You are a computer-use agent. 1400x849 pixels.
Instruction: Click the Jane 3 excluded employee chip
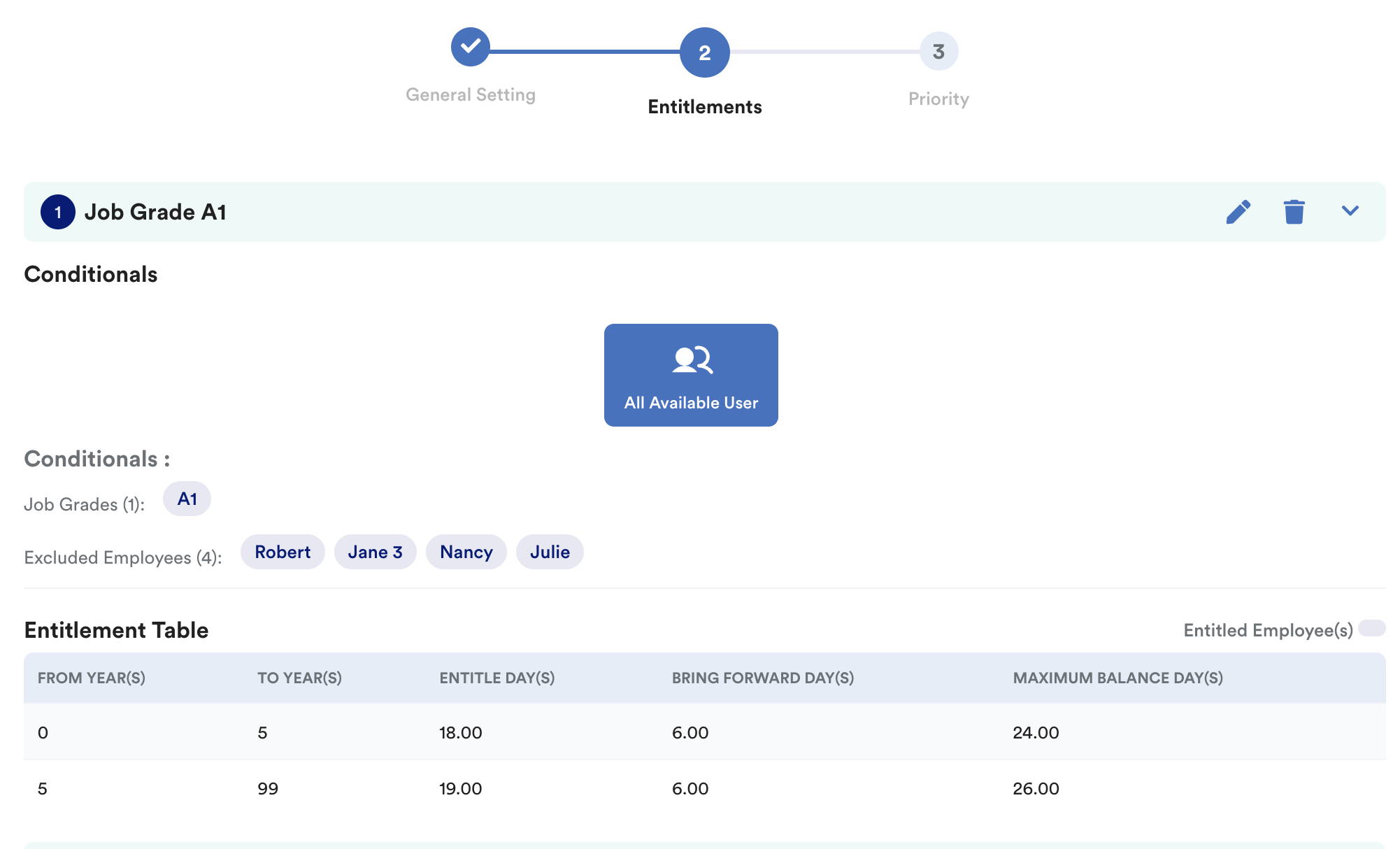pos(375,552)
